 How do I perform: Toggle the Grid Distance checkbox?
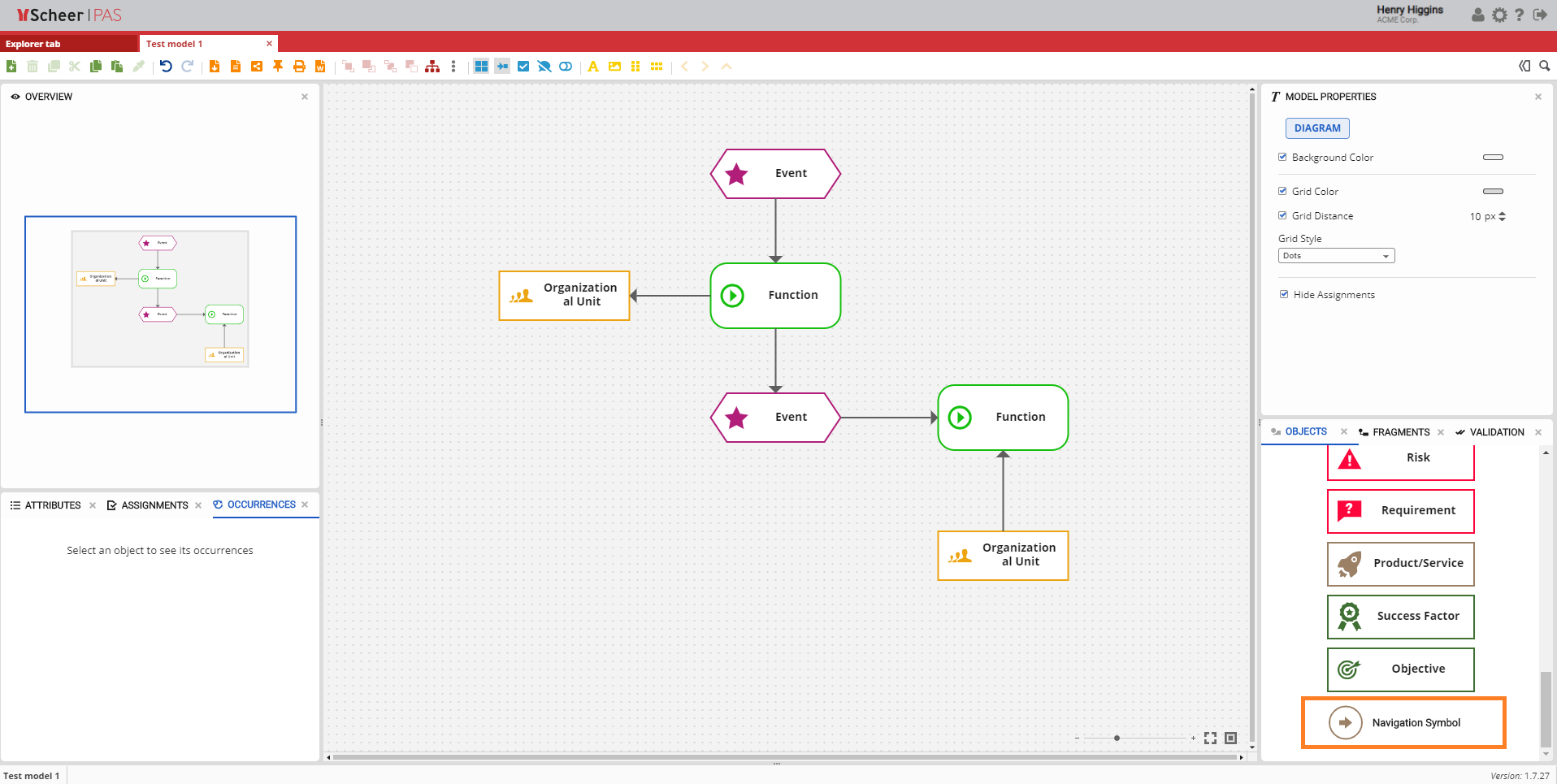pos(1282,215)
